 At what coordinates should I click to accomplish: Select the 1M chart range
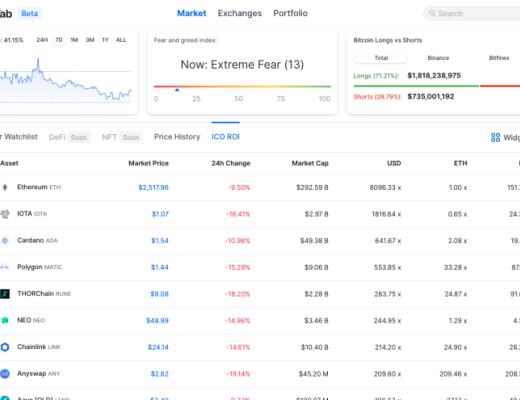[74, 40]
